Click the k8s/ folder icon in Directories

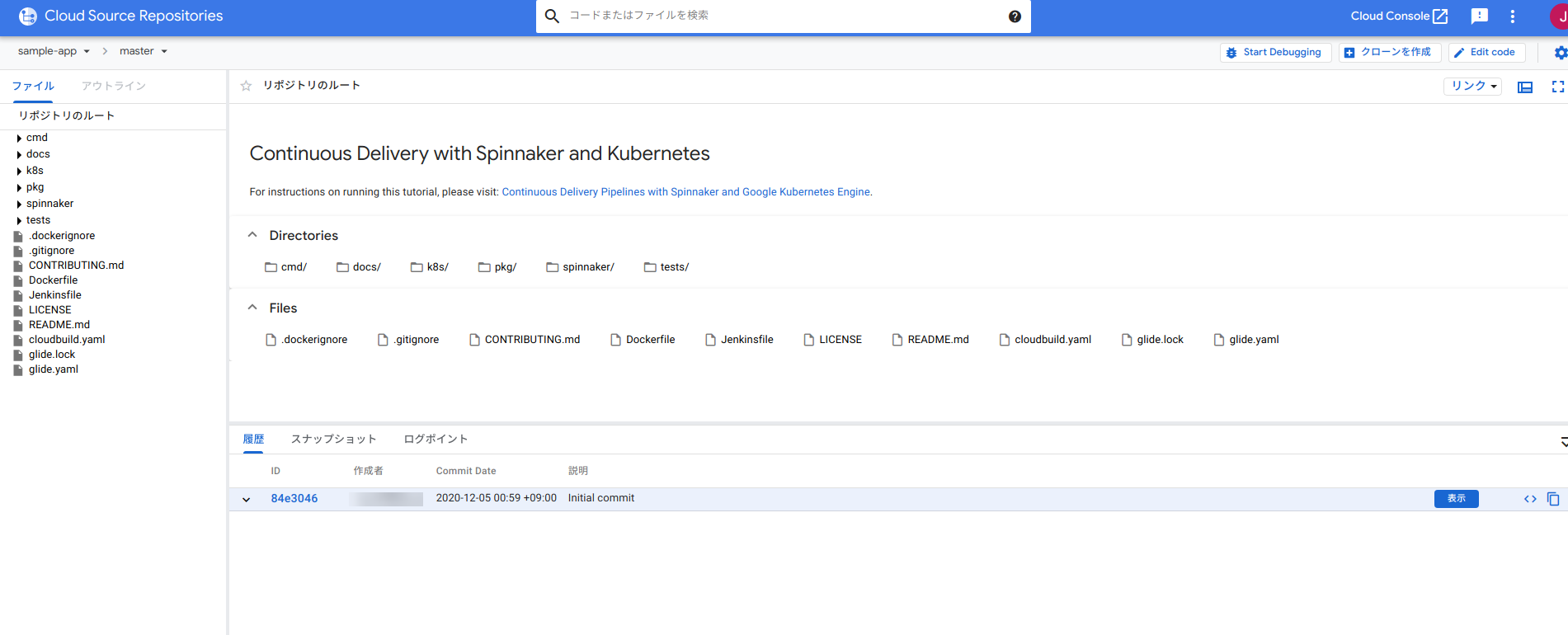click(x=417, y=267)
